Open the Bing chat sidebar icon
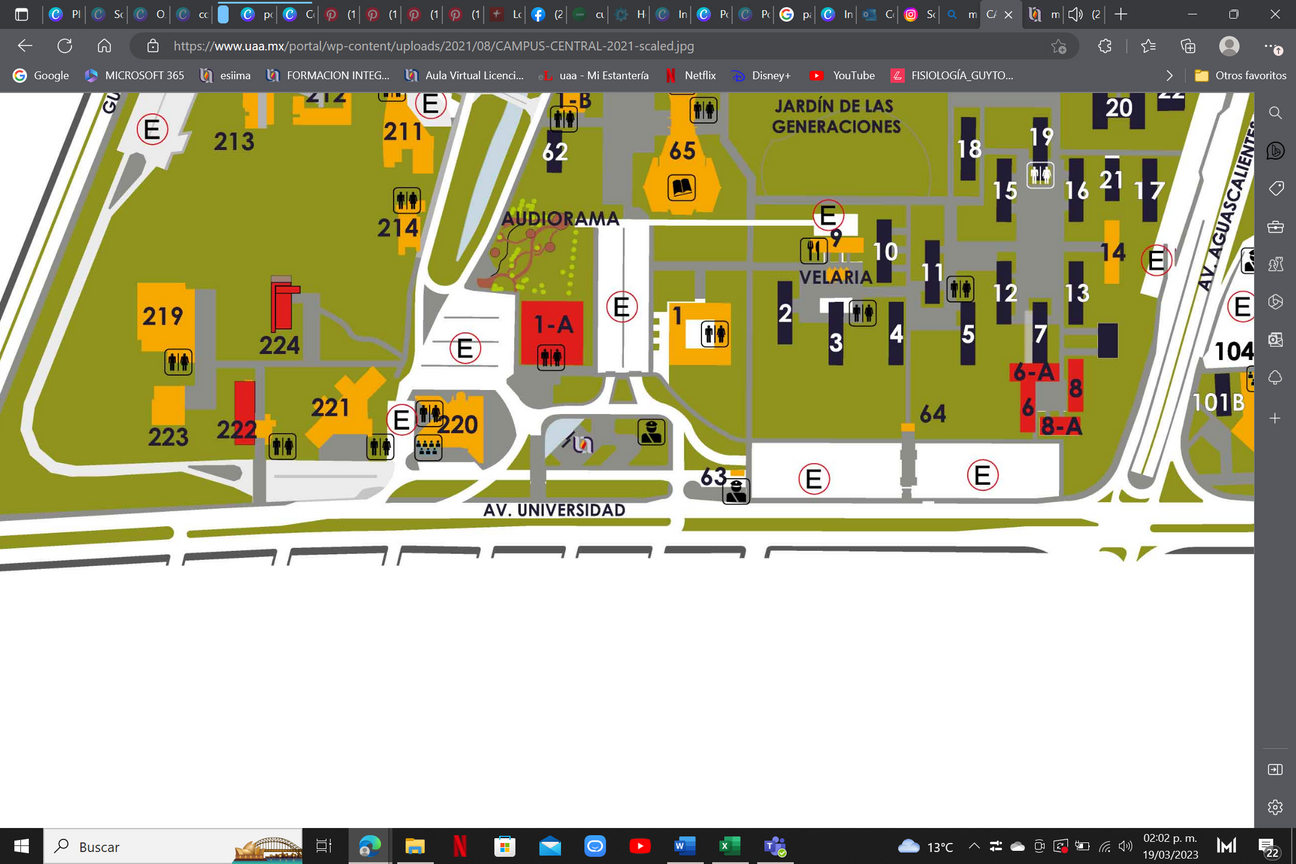Viewport: 1296px width, 864px height. coord(1275,151)
